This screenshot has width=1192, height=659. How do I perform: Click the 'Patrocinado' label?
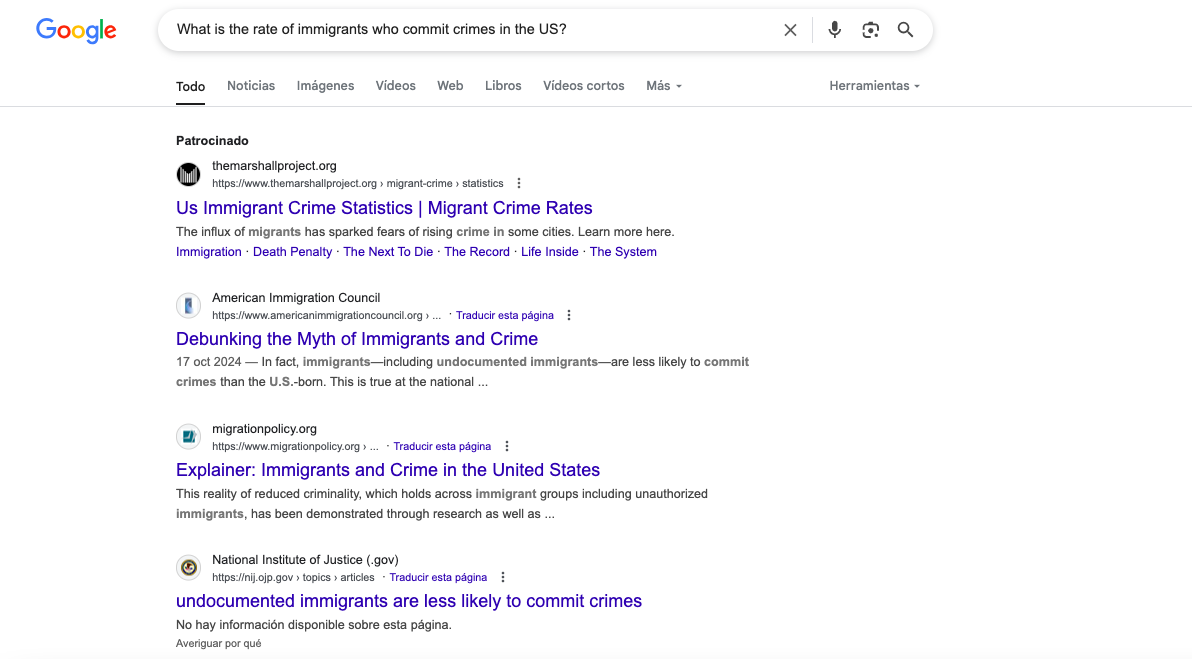tap(212, 141)
